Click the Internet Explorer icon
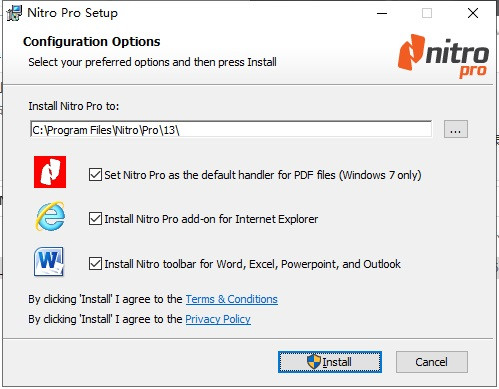 pyautogui.click(x=50, y=216)
